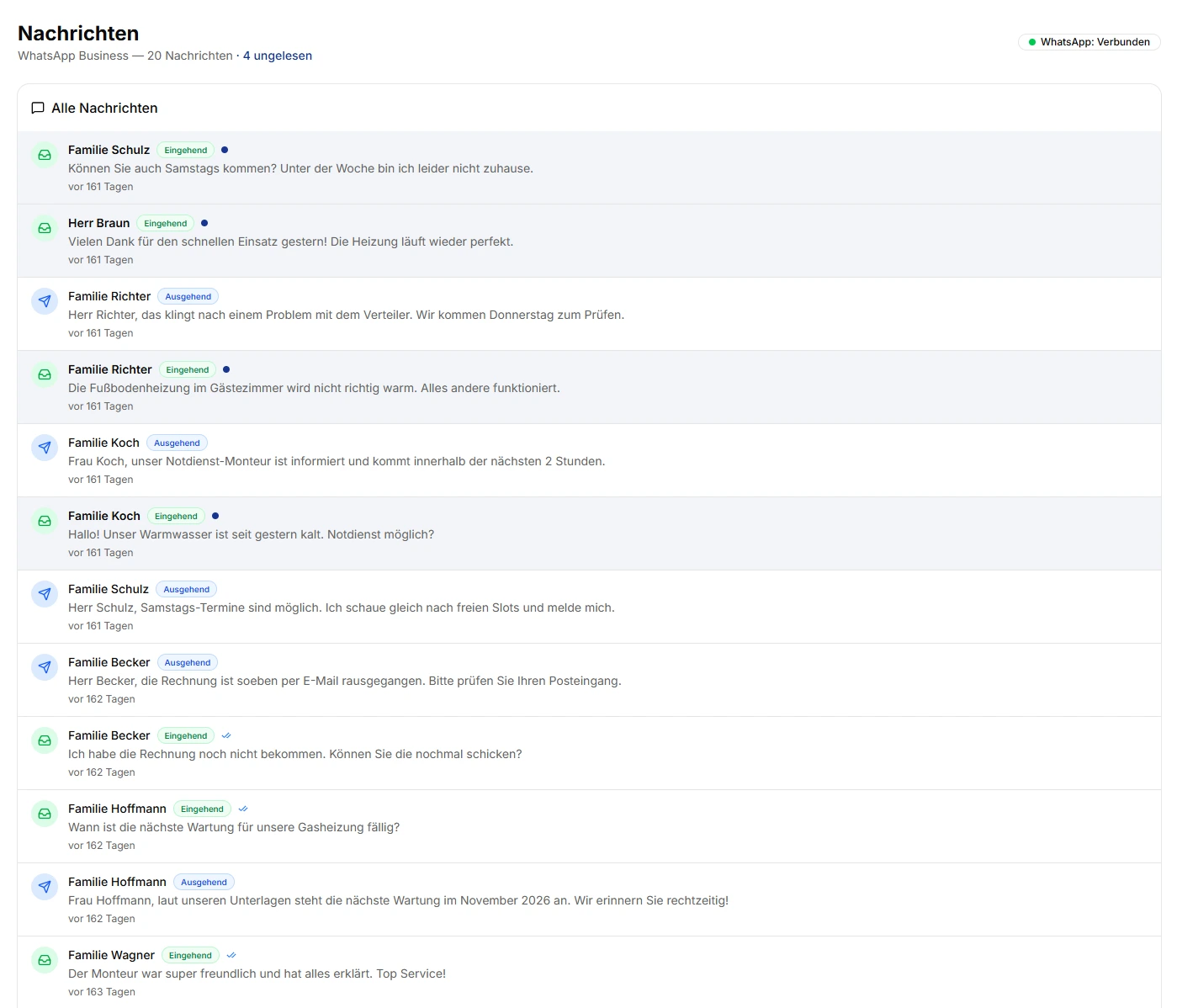This screenshot has height=1008, width=1177.
Task: Click the sender name Herr Braun
Action: [99, 223]
